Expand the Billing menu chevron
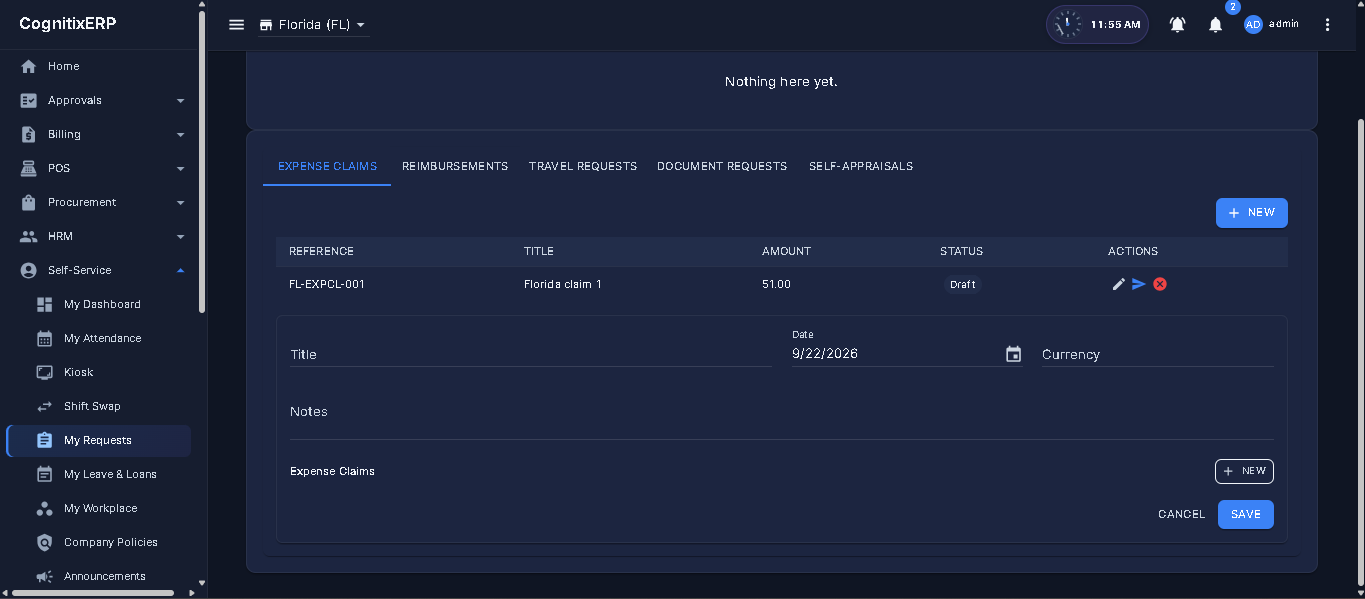Viewport: 1365px width, 599px height. (180, 135)
